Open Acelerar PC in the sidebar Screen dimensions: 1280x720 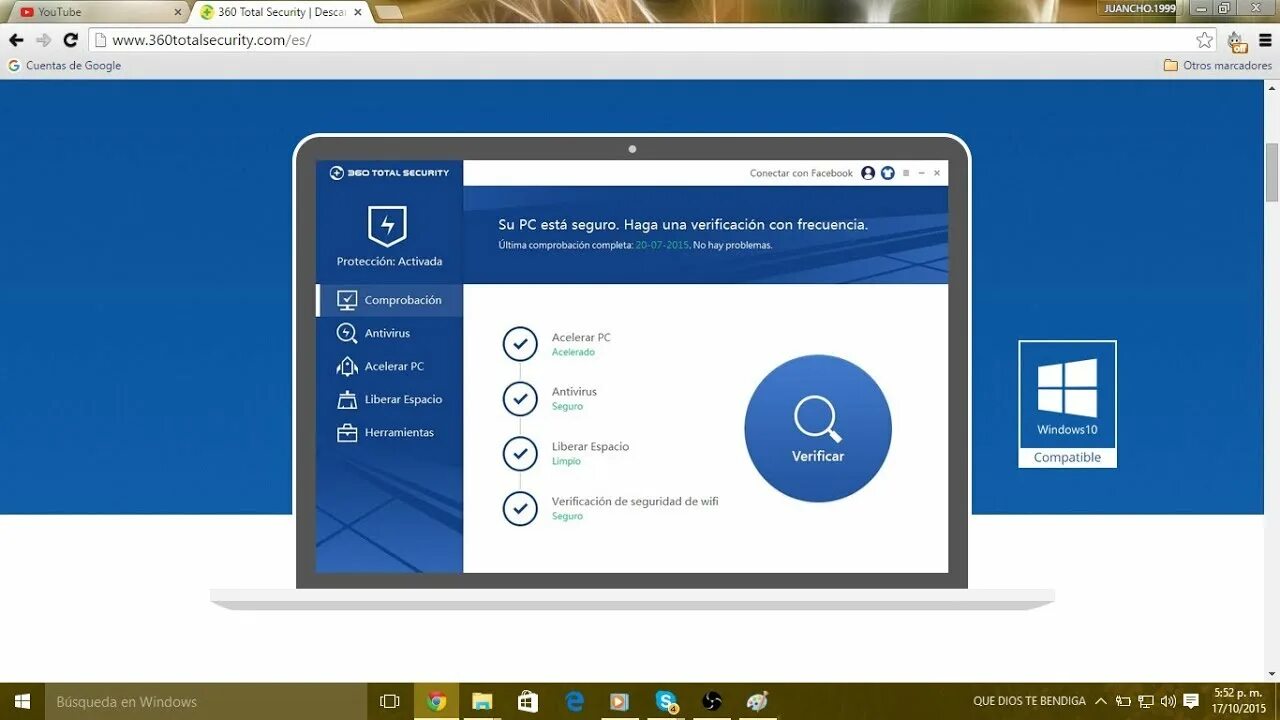pos(390,366)
